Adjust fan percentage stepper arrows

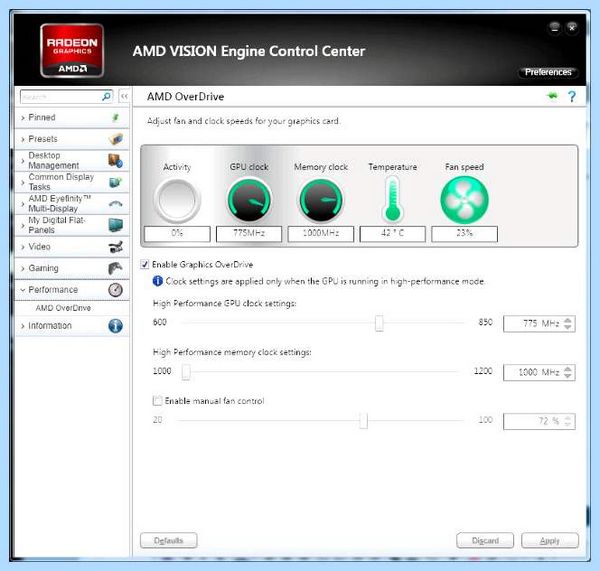(568, 421)
